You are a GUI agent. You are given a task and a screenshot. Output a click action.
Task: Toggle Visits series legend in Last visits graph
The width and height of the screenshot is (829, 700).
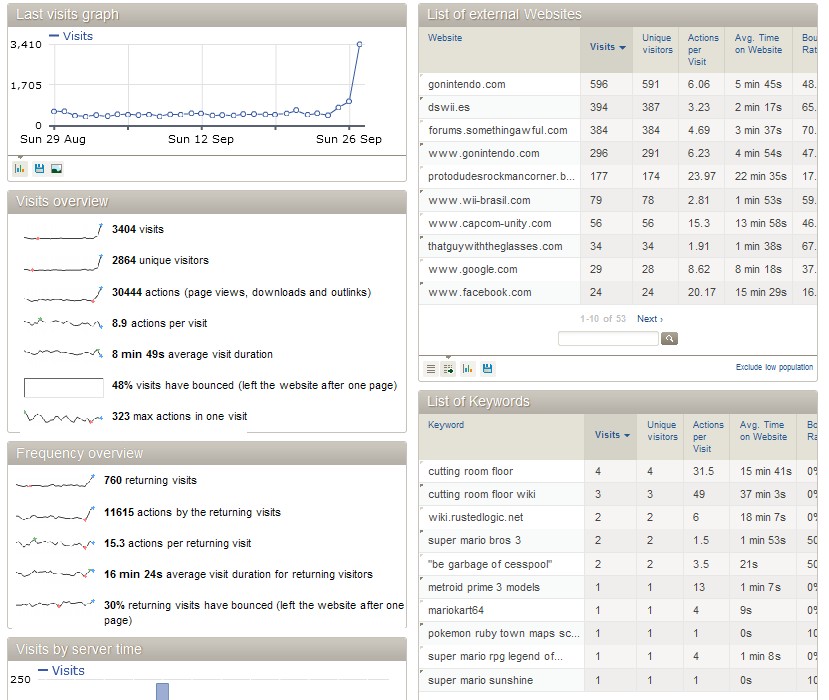click(71, 36)
